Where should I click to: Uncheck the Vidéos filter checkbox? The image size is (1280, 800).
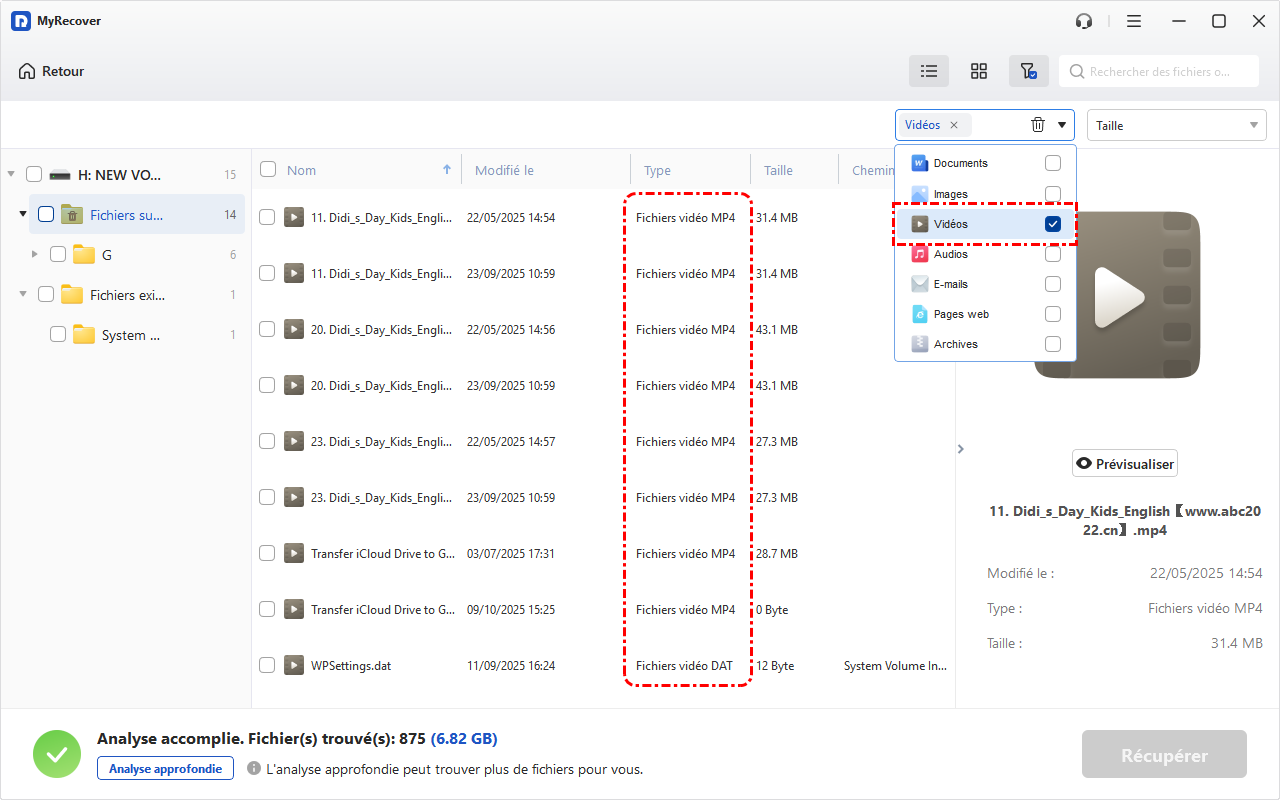(x=1052, y=224)
